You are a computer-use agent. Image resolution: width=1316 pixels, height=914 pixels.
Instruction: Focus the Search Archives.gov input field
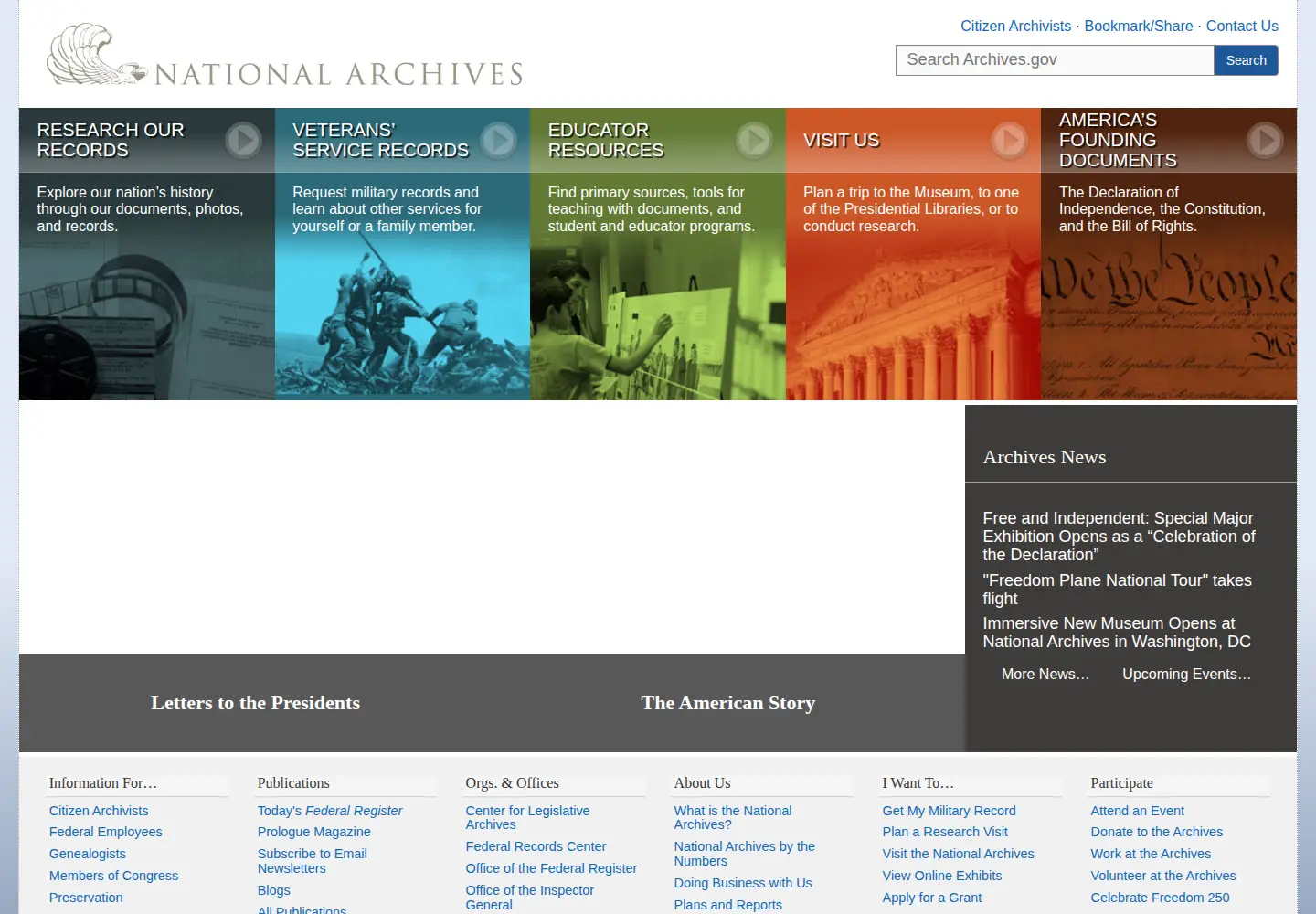coord(1055,60)
